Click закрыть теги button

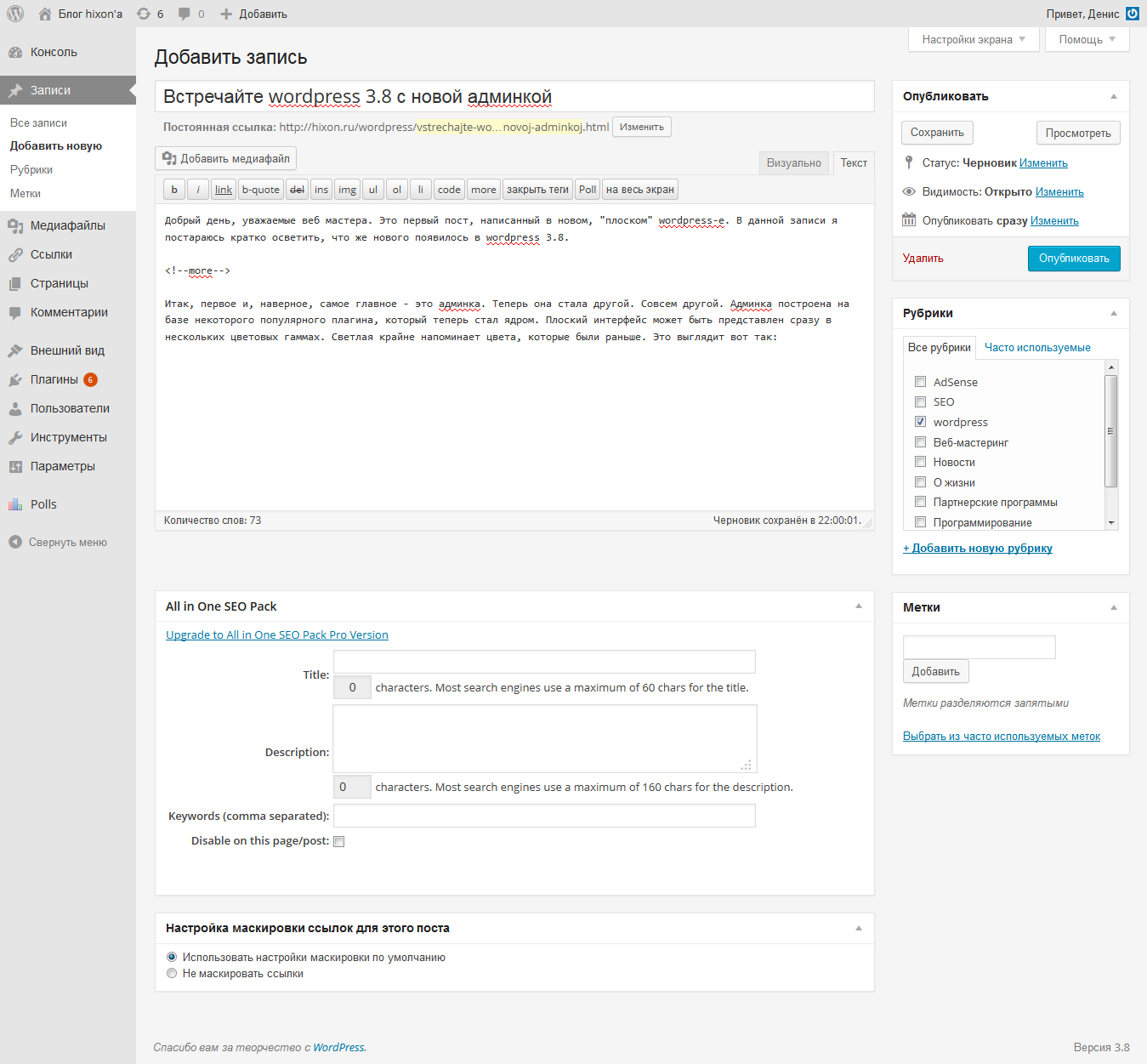[x=537, y=190]
